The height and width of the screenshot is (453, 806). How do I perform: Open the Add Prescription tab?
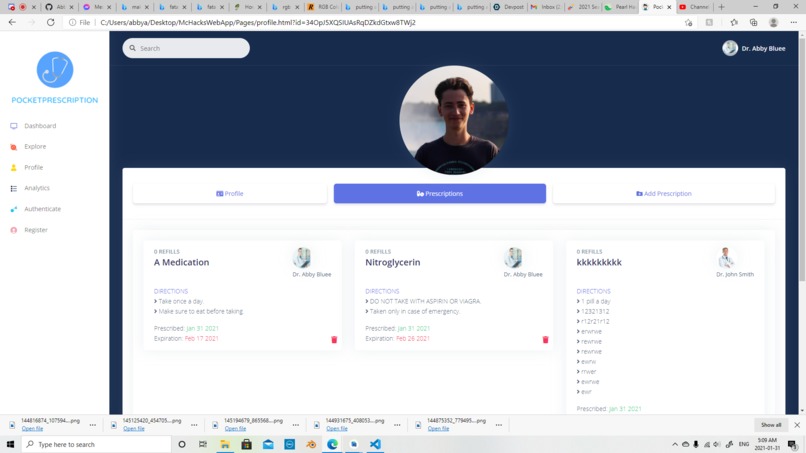[664, 193]
